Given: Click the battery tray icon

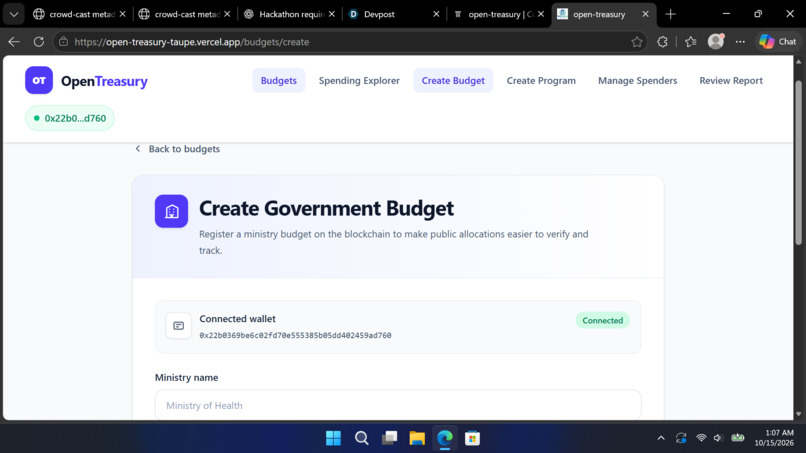Looking at the screenshot, I should [738, 438].
